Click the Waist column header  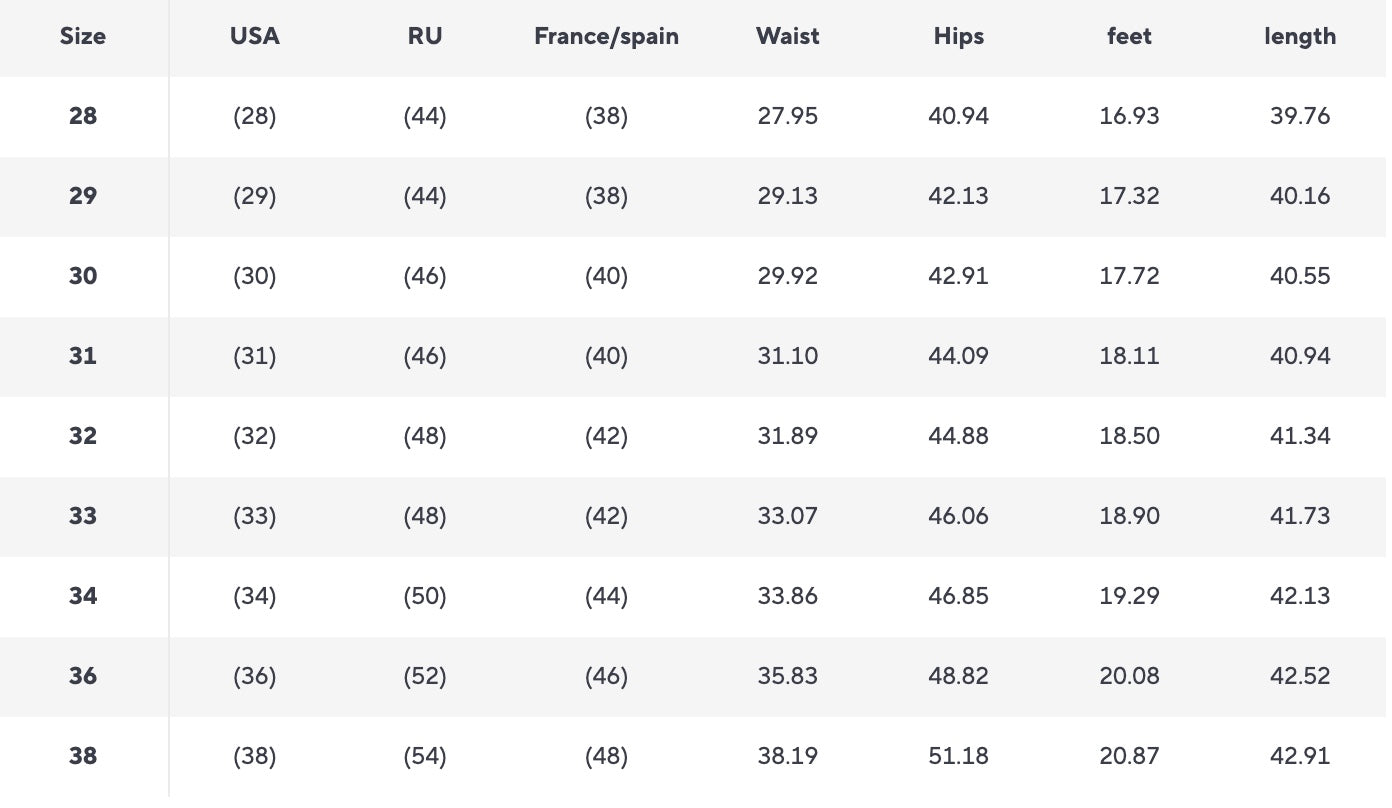(x=787, y=37)
